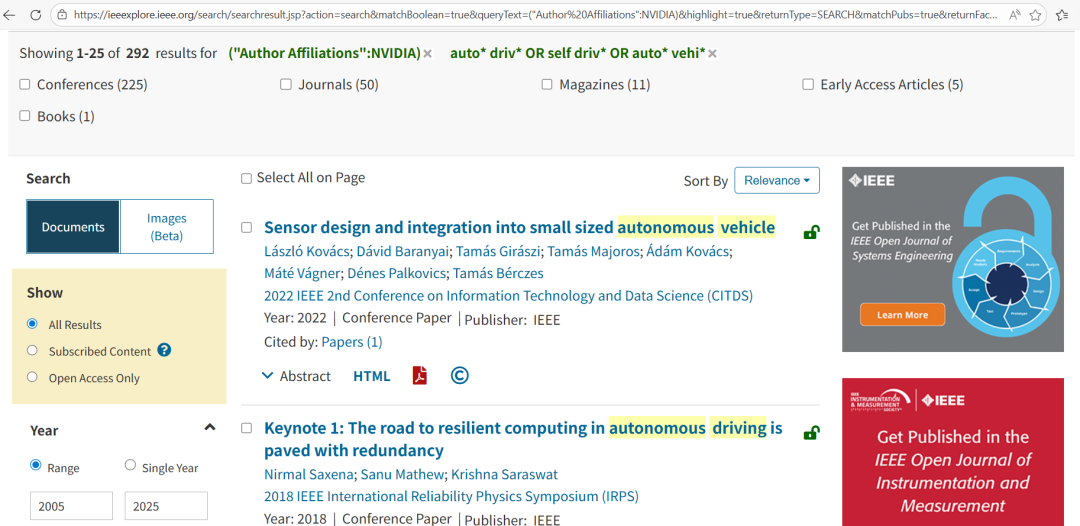Screen dimensions: 1080x526
Task: Collapse the Year filter section
Action: (210, 428)
